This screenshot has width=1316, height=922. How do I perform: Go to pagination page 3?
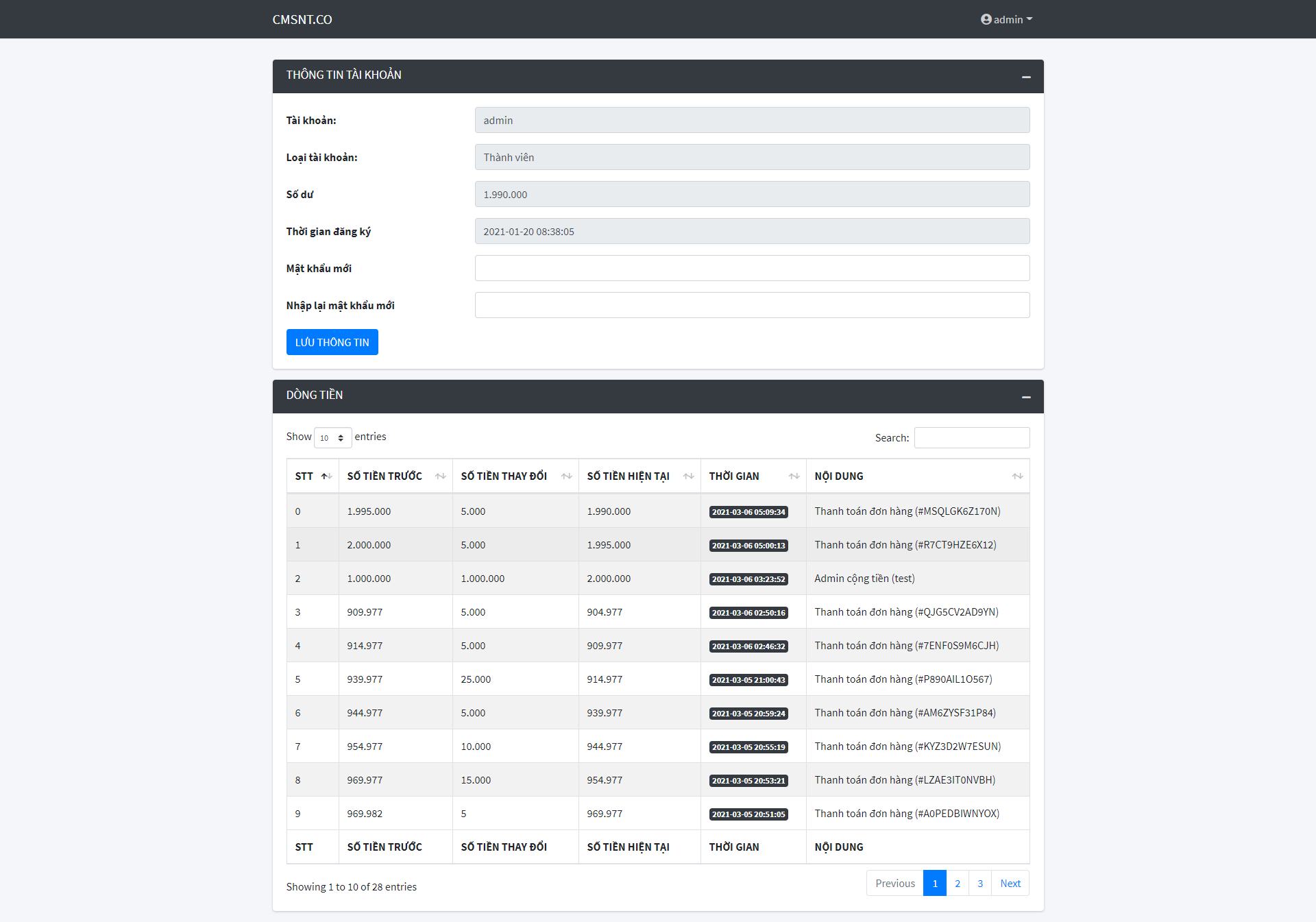click(x=980, y=883)
